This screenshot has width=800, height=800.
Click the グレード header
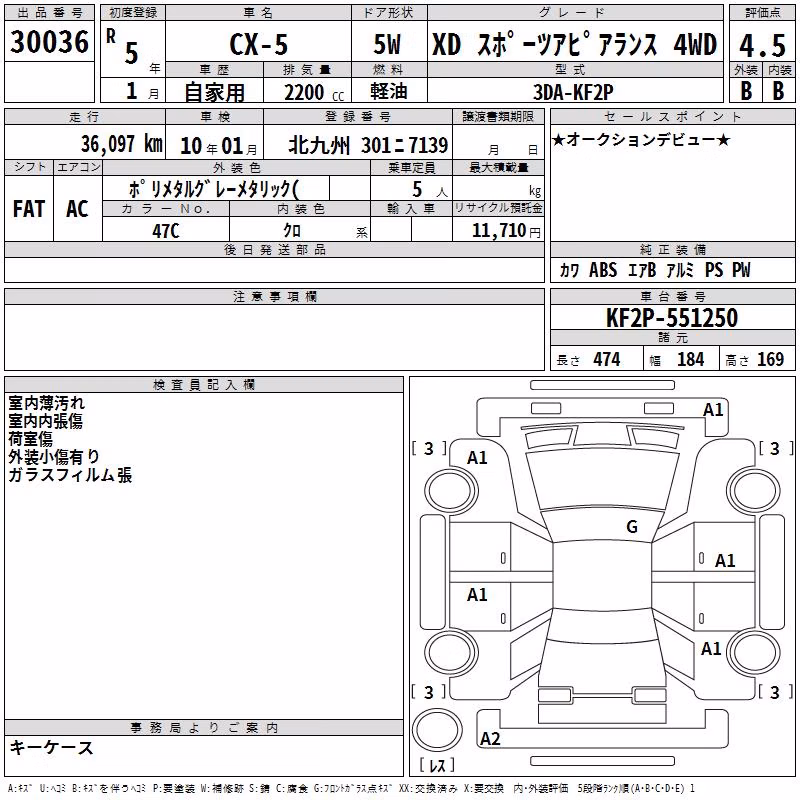575,13
